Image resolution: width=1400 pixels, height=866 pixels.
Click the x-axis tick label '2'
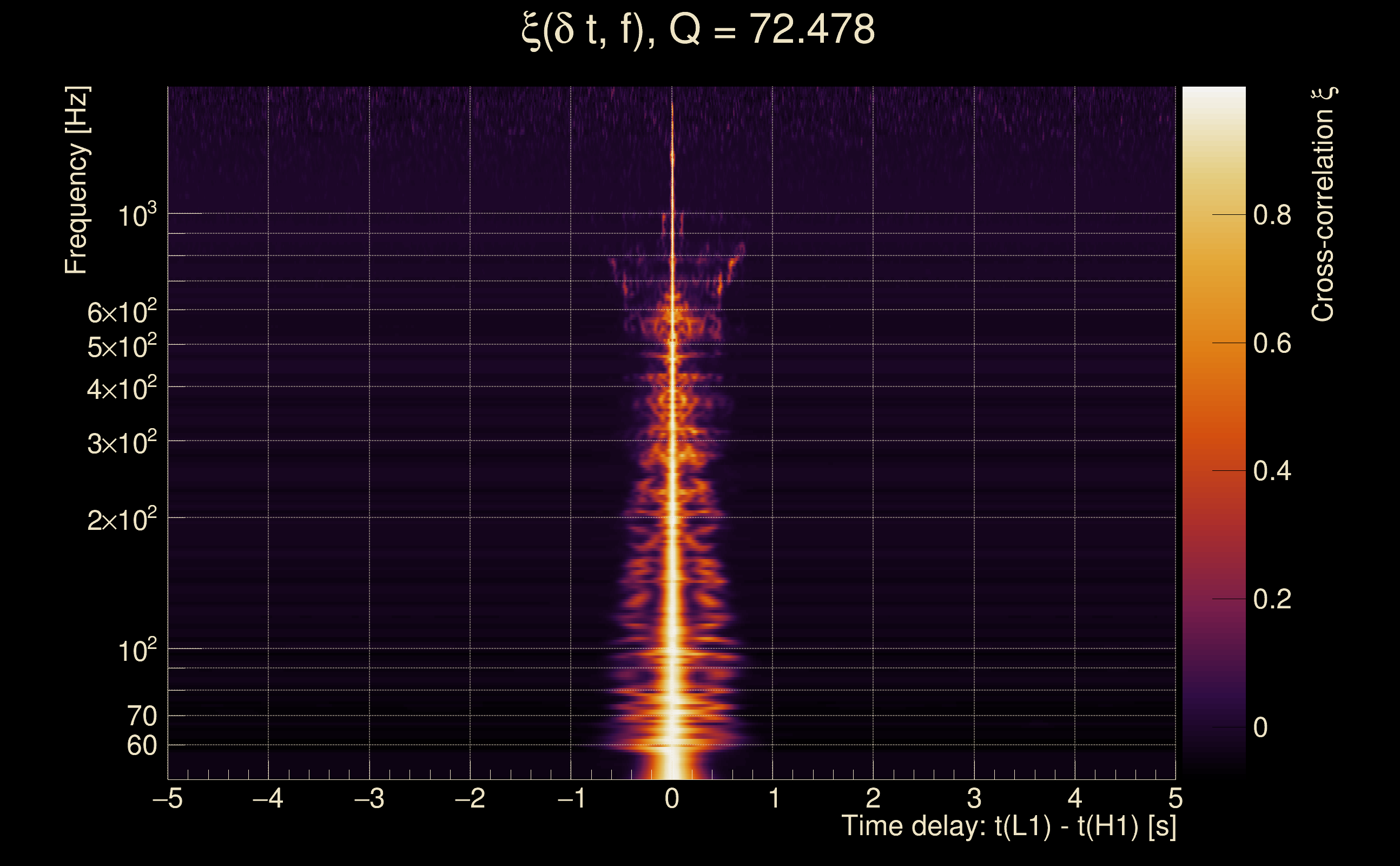[873, 798]
